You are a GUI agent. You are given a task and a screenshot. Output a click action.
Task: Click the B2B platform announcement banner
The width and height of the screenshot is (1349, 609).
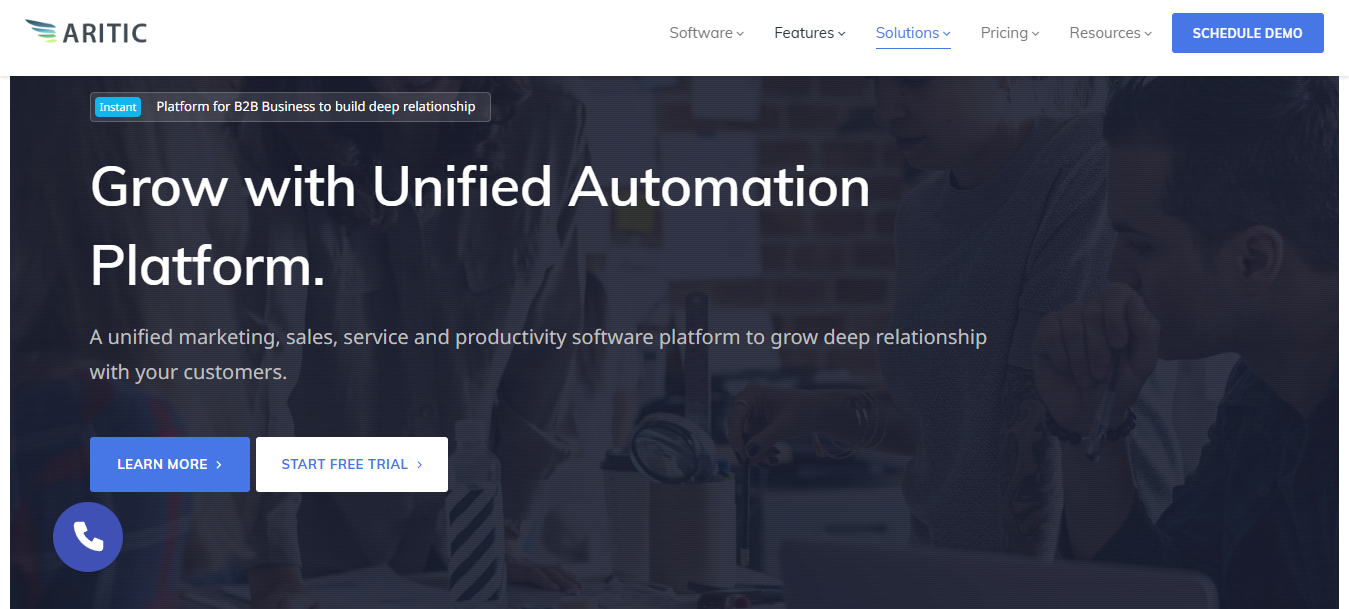[x=290, y=107]
